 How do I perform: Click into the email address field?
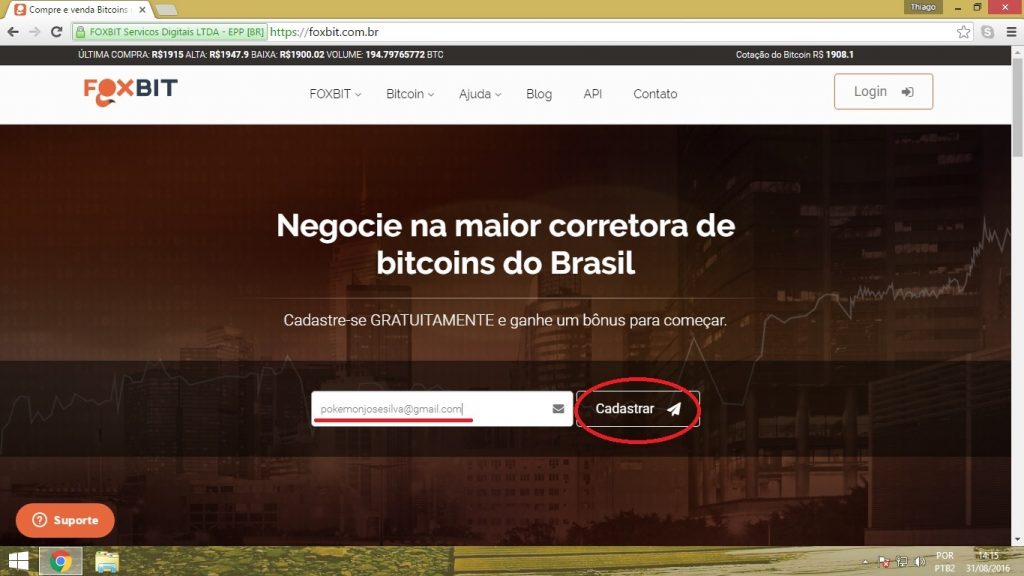point(432,409)
